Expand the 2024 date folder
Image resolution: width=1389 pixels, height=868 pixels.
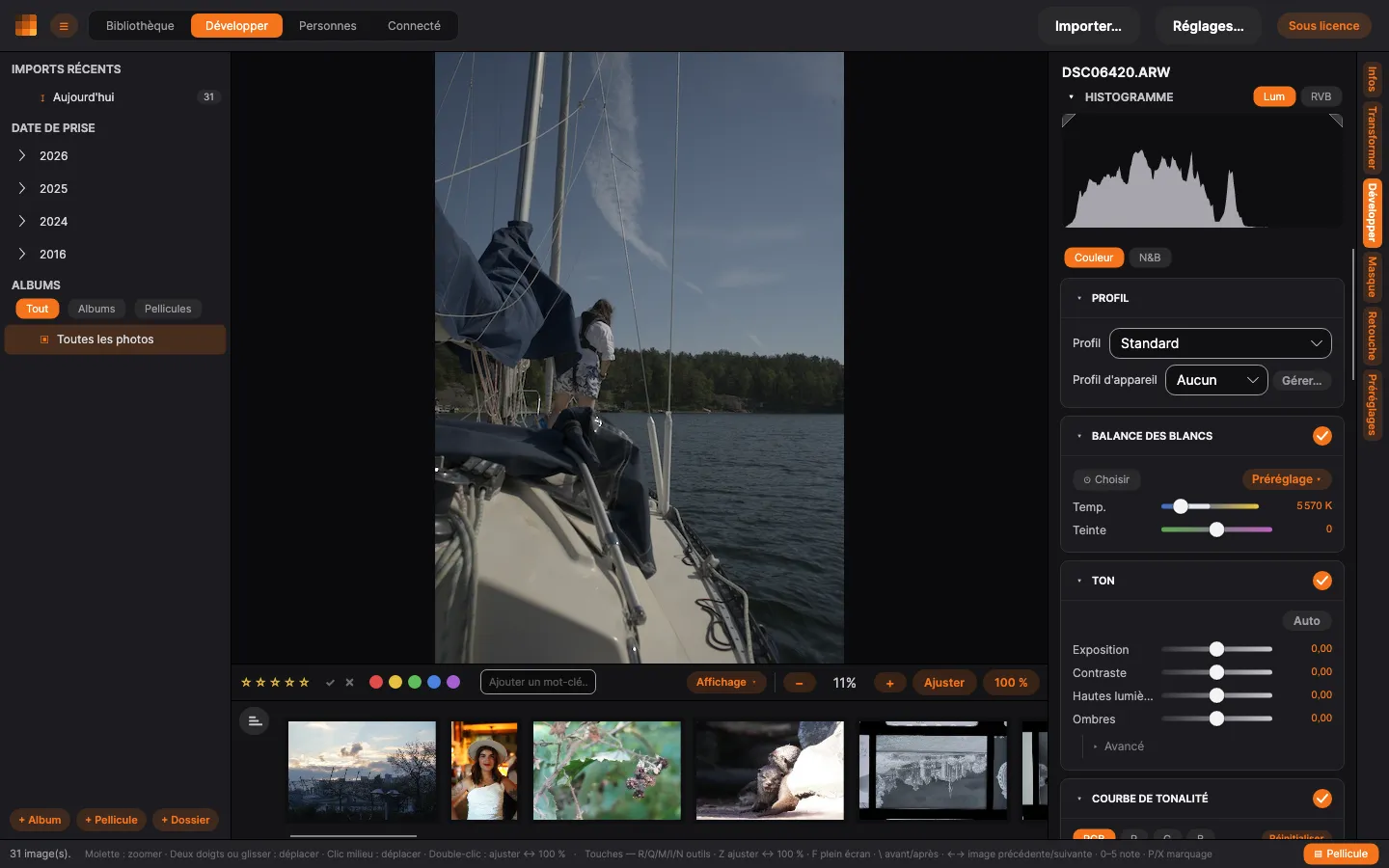click(x=22, y=221)
